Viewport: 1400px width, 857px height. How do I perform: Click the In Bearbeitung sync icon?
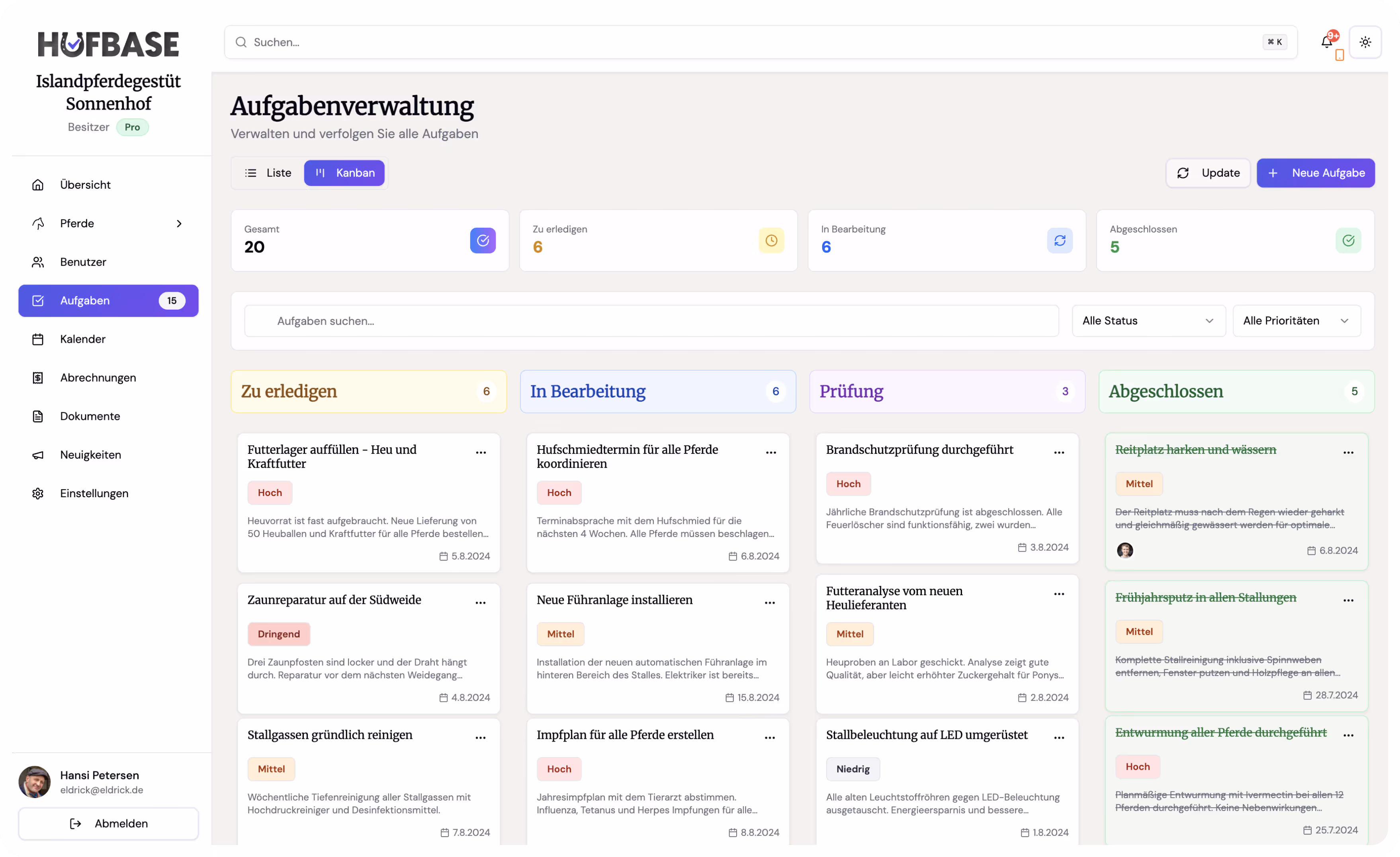point(1060,241)
